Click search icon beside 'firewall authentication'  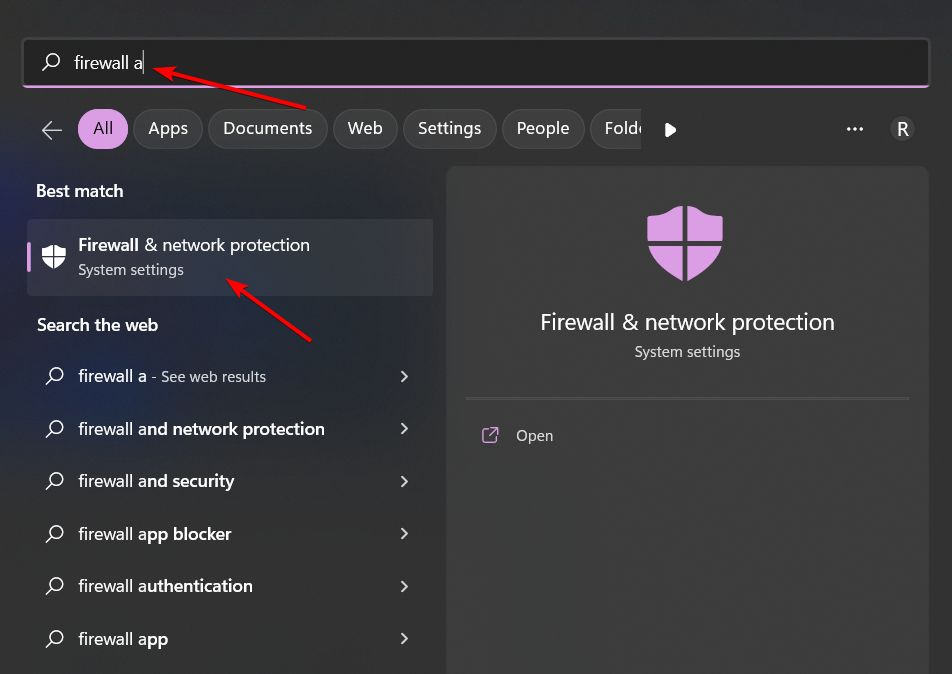tap(55, 586)
